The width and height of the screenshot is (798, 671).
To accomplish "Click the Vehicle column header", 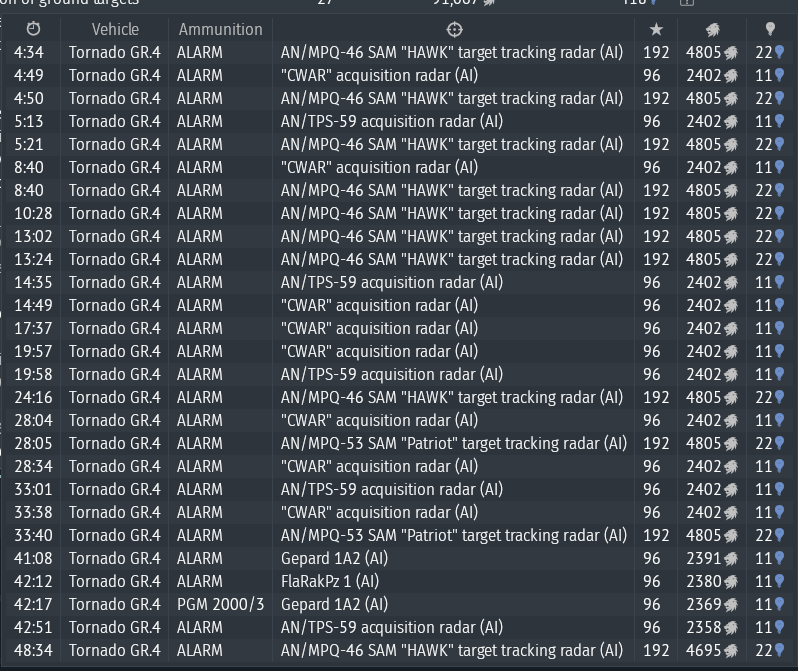I will [115, 30].
